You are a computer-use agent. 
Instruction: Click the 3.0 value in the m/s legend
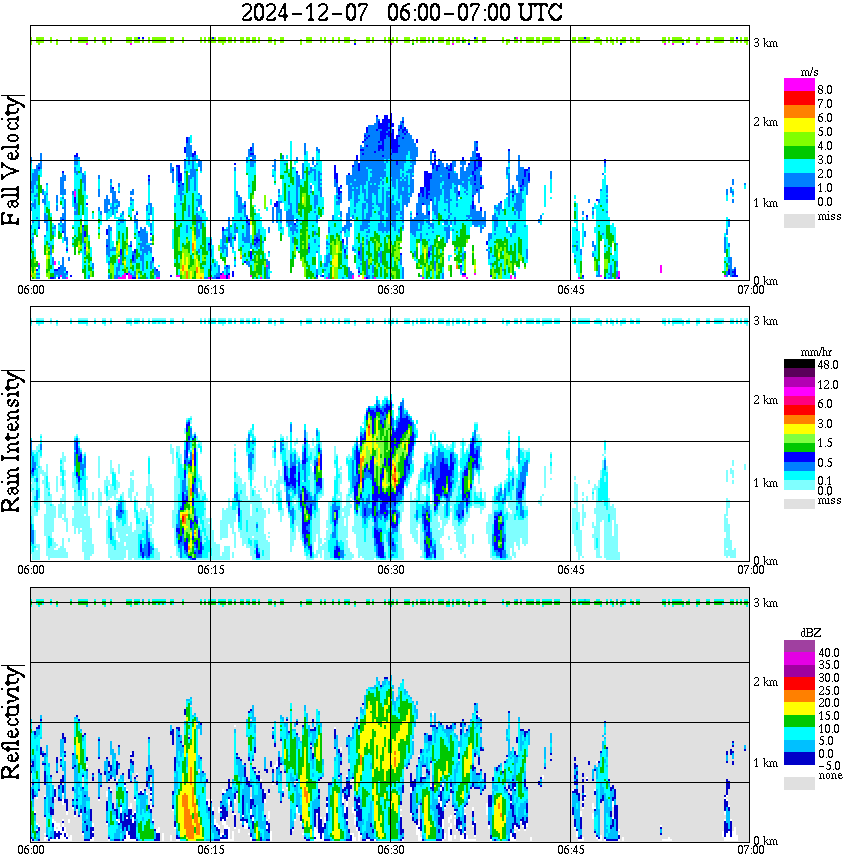click(825, 160)
